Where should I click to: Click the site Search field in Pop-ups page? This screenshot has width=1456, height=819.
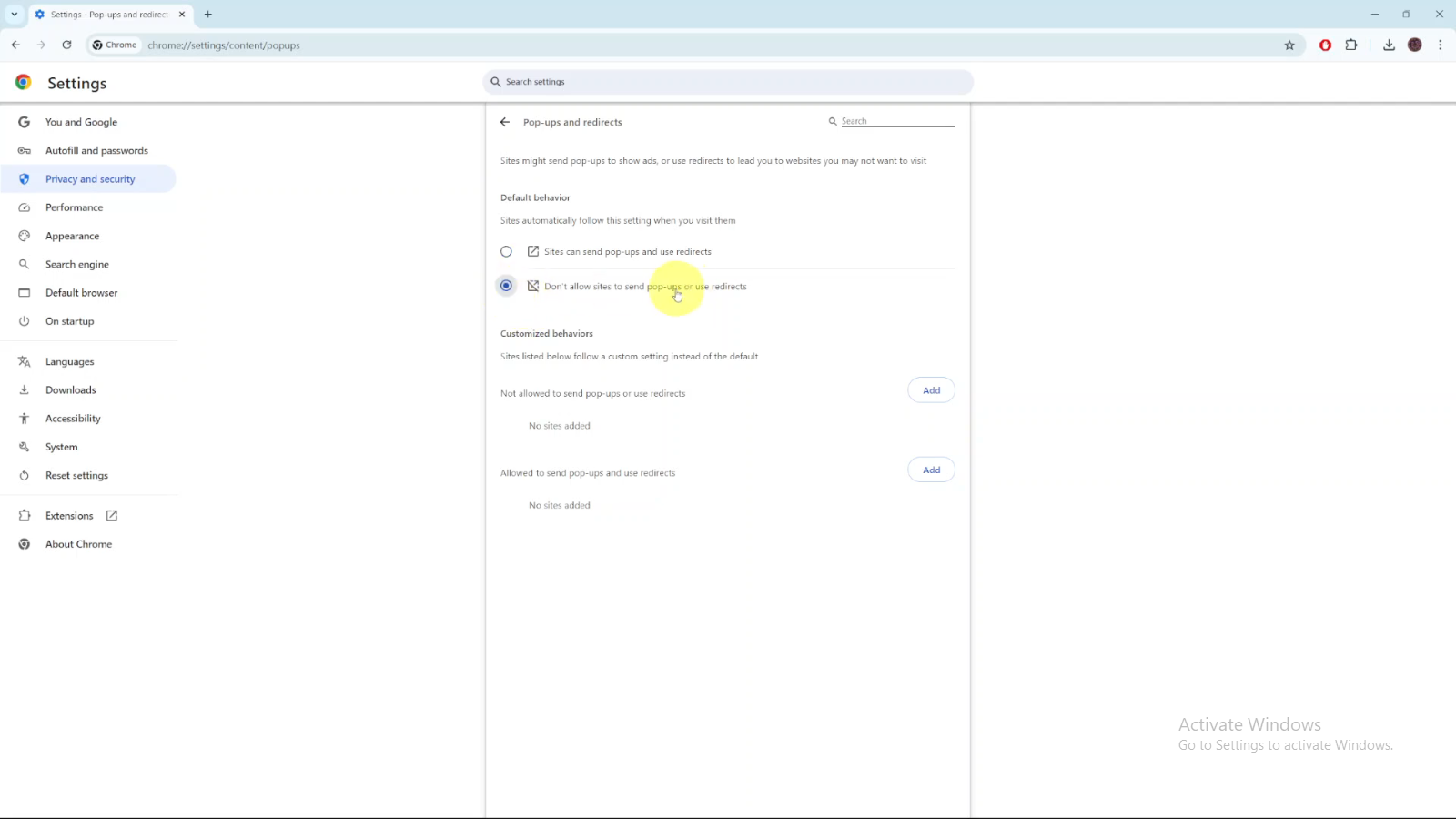pyautogui.click(x=897, y=121)
